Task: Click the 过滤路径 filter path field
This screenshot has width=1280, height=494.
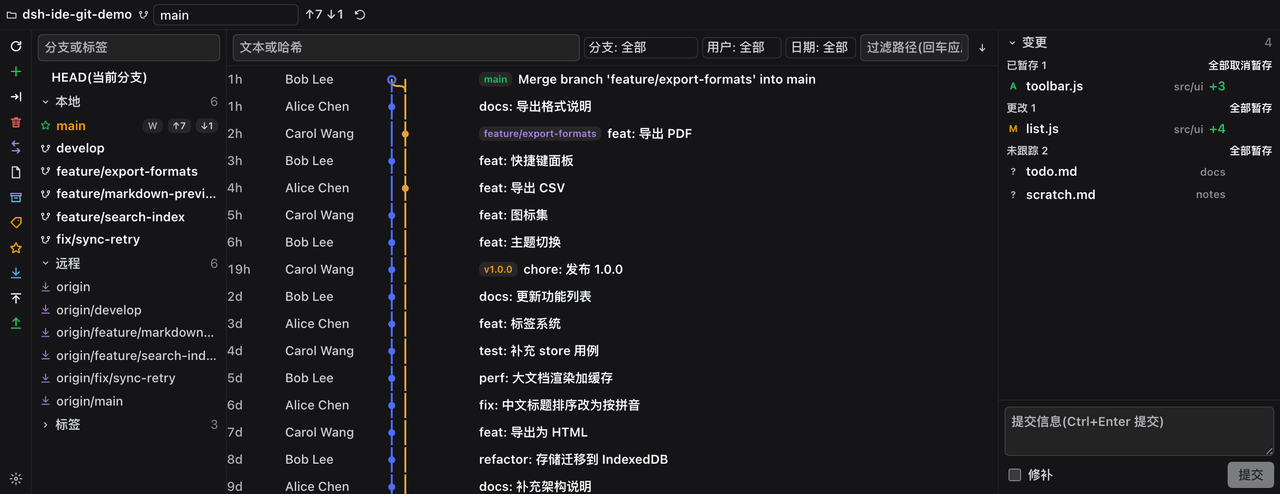Action: pyautogui.click(x=914, y=48)
